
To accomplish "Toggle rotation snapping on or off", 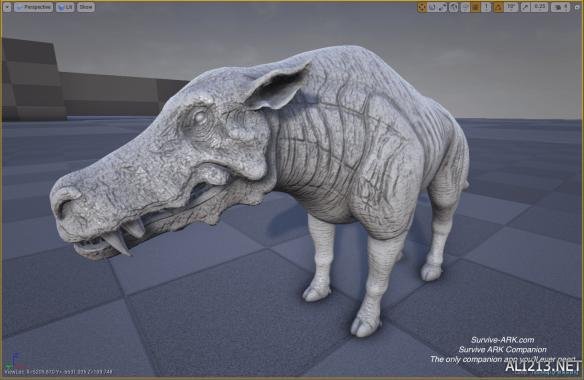I will tap(498, 7).
